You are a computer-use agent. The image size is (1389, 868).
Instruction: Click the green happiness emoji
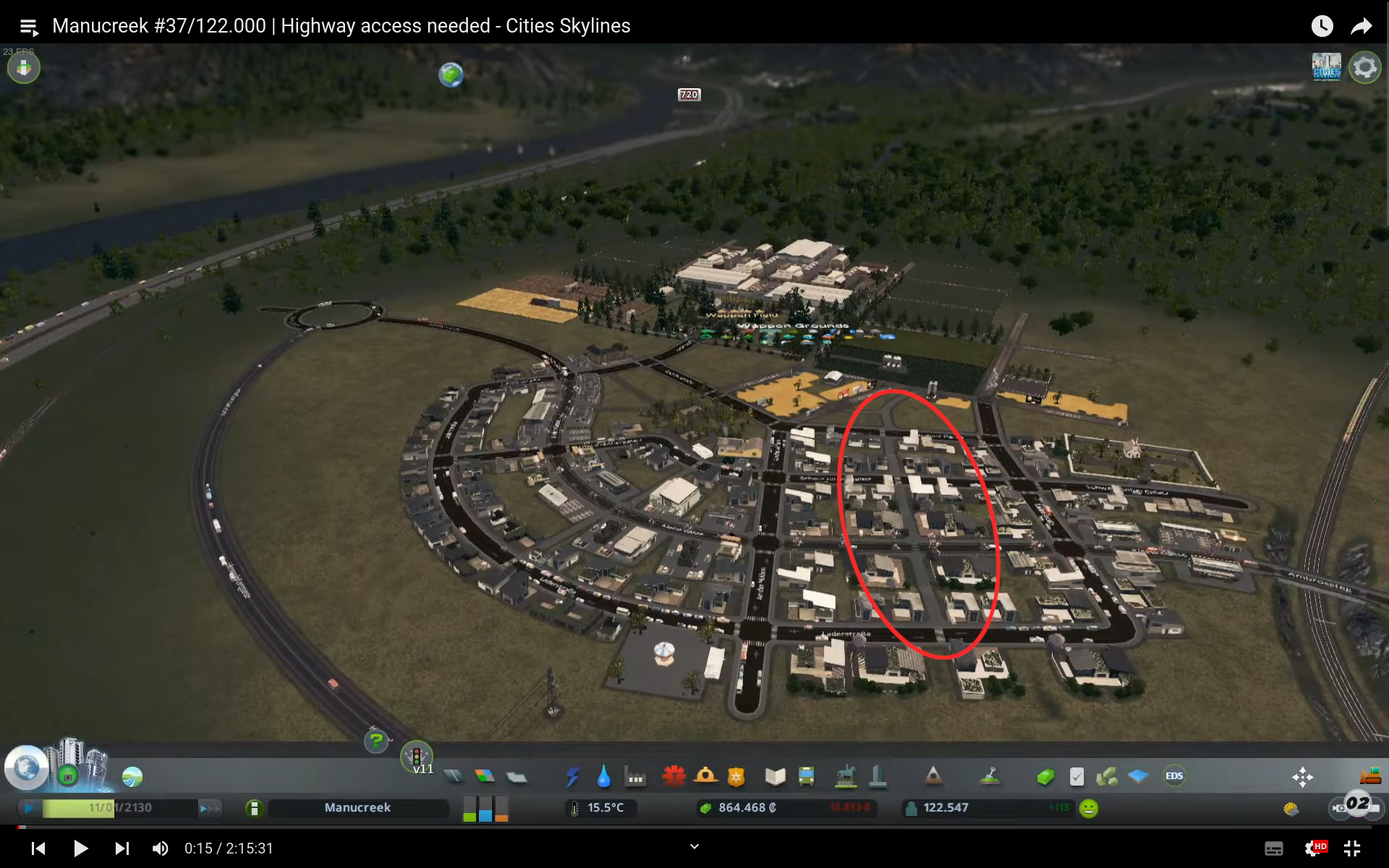(x=1088, y=809)
